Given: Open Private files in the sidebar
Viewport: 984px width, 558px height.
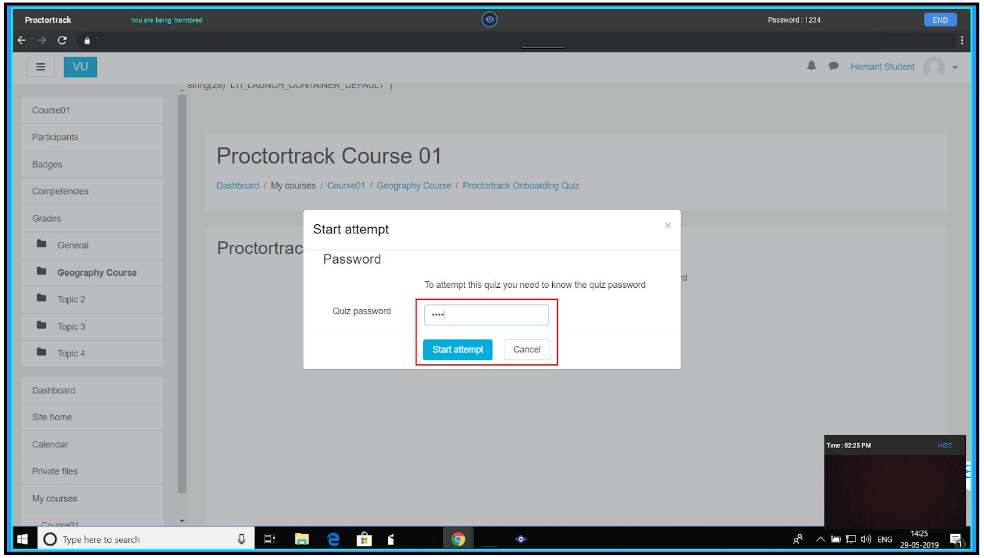Looking at the screenshot, I should point(92,471).
